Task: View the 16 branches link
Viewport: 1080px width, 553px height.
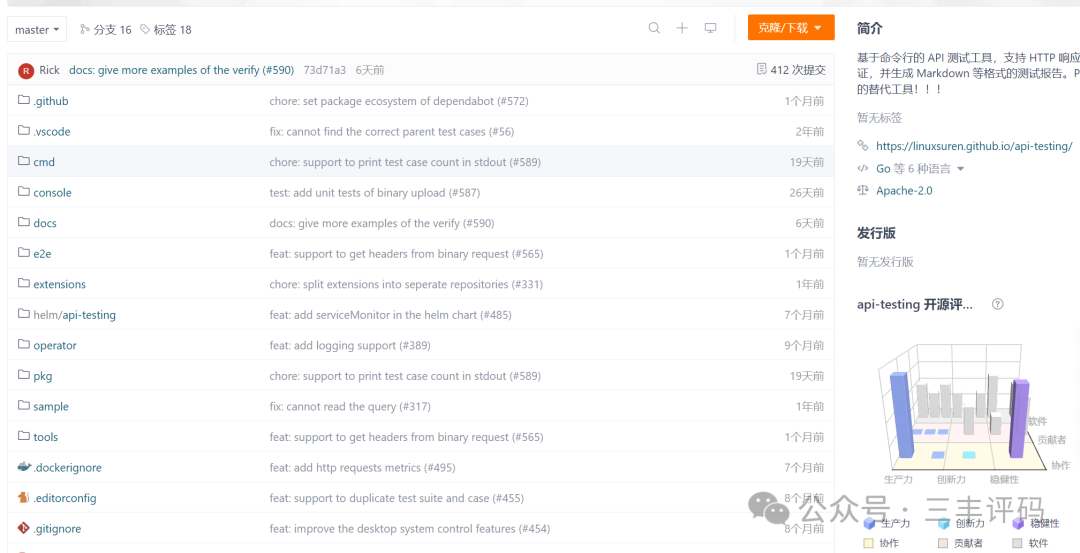Action: (112, 30)
